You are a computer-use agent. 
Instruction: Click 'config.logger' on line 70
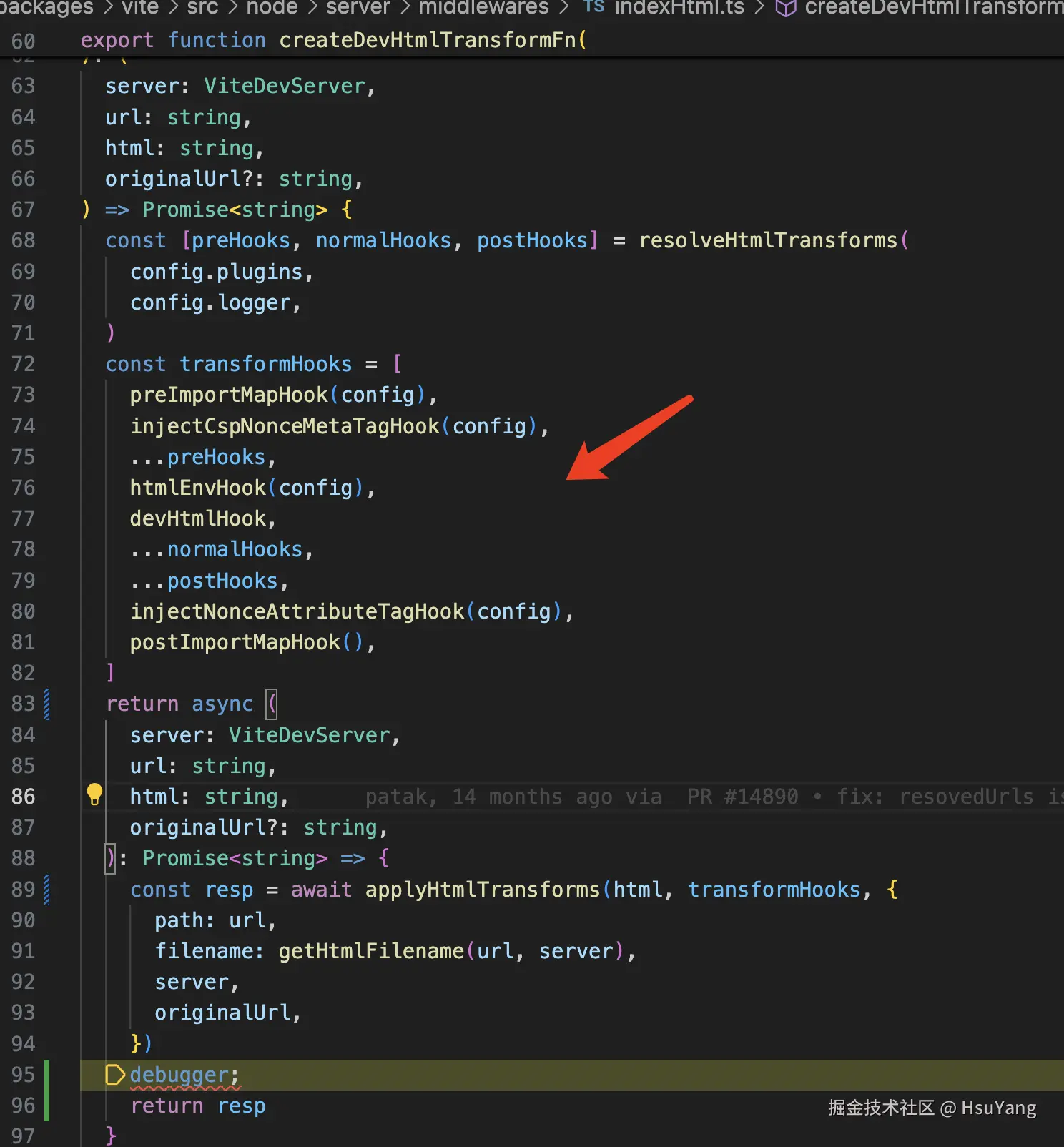(x=210, y=302)
